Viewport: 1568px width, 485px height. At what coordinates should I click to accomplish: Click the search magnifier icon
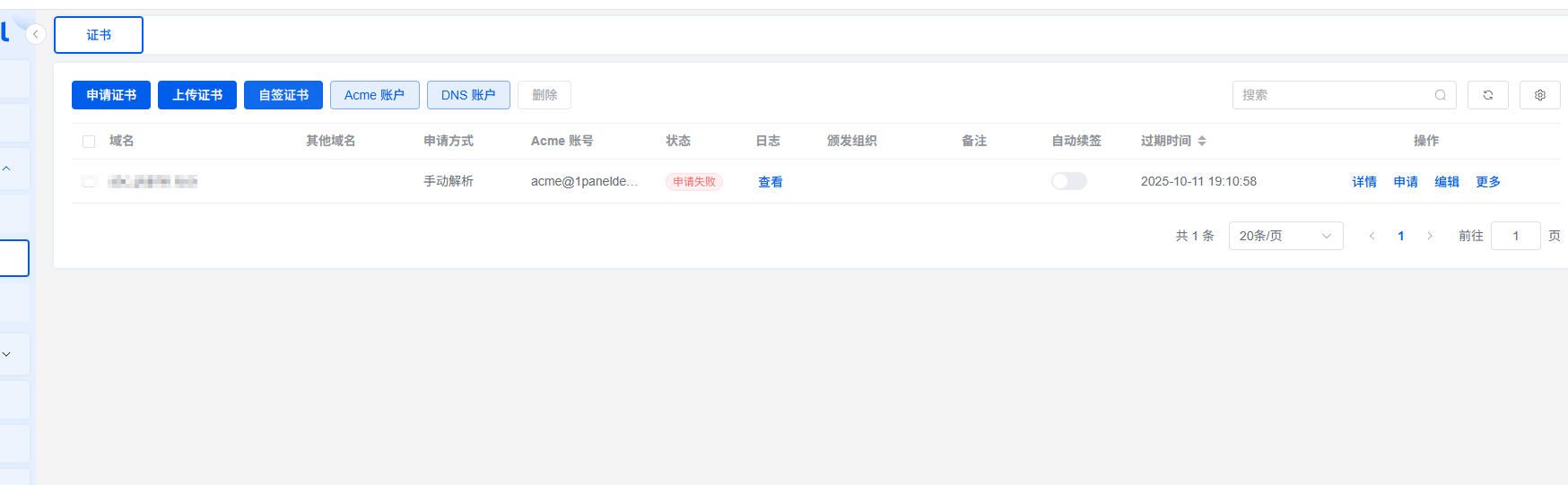(x=1440, y=95)
